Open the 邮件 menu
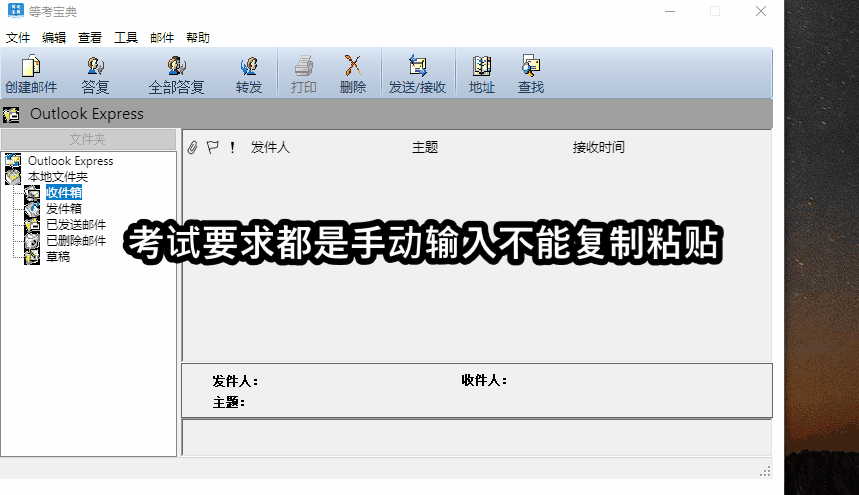The image size is (859, 495). (x=162, y=38)
